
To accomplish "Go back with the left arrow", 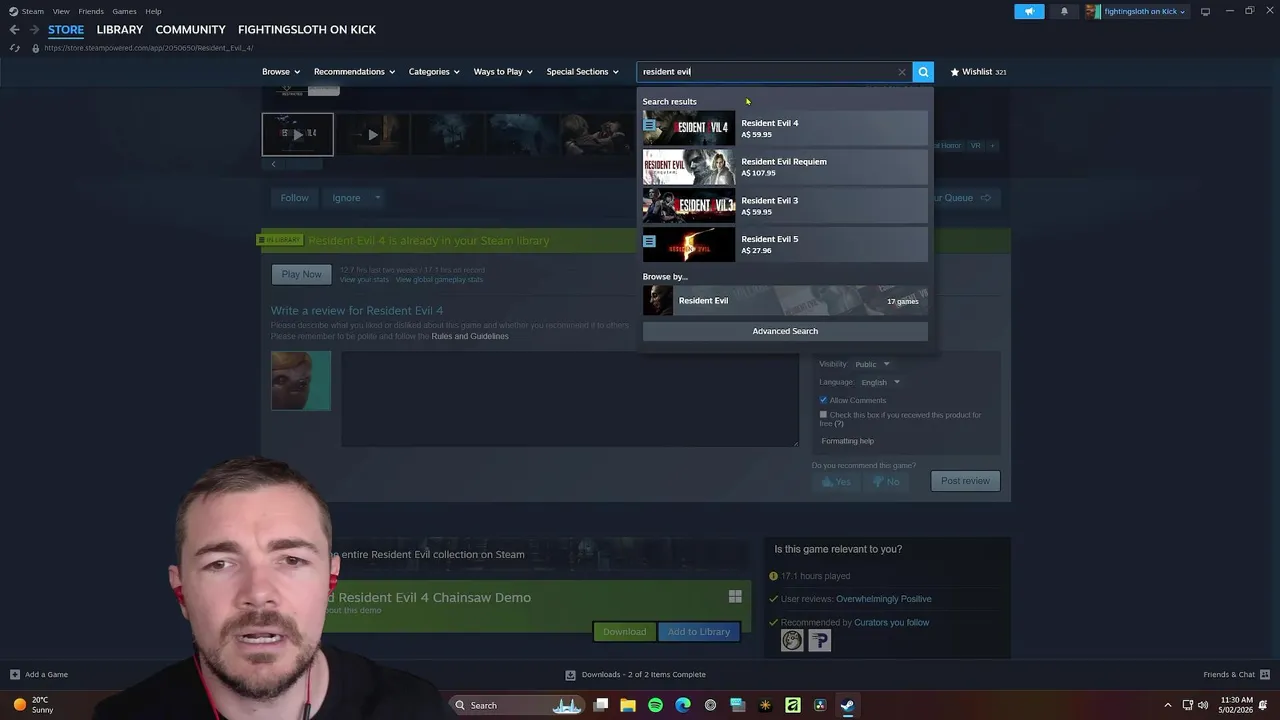I will (14, 30).
